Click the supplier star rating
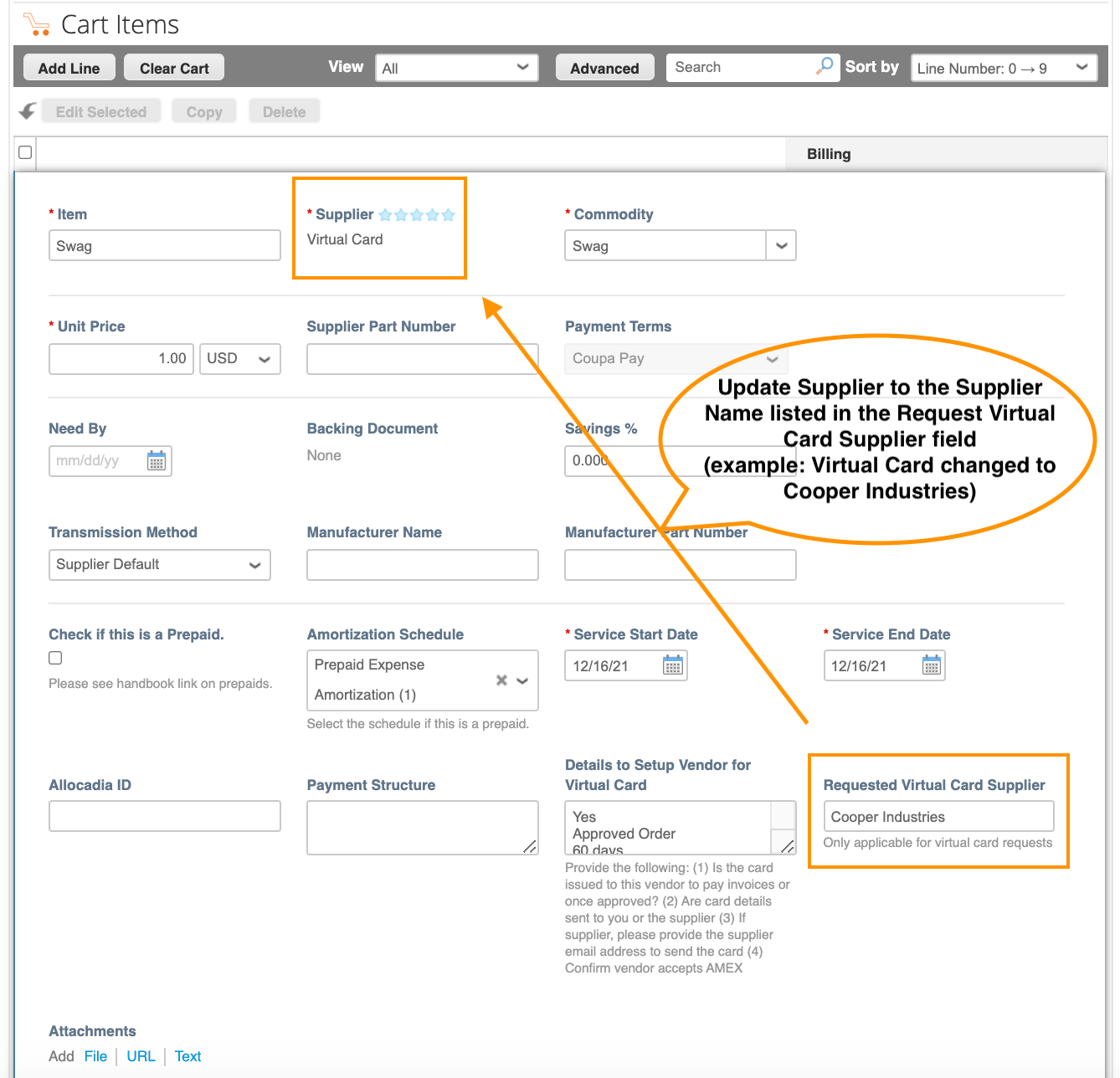Viewport: 1120px width, 1078px height. pyautogui.click(x=416, y=215)
